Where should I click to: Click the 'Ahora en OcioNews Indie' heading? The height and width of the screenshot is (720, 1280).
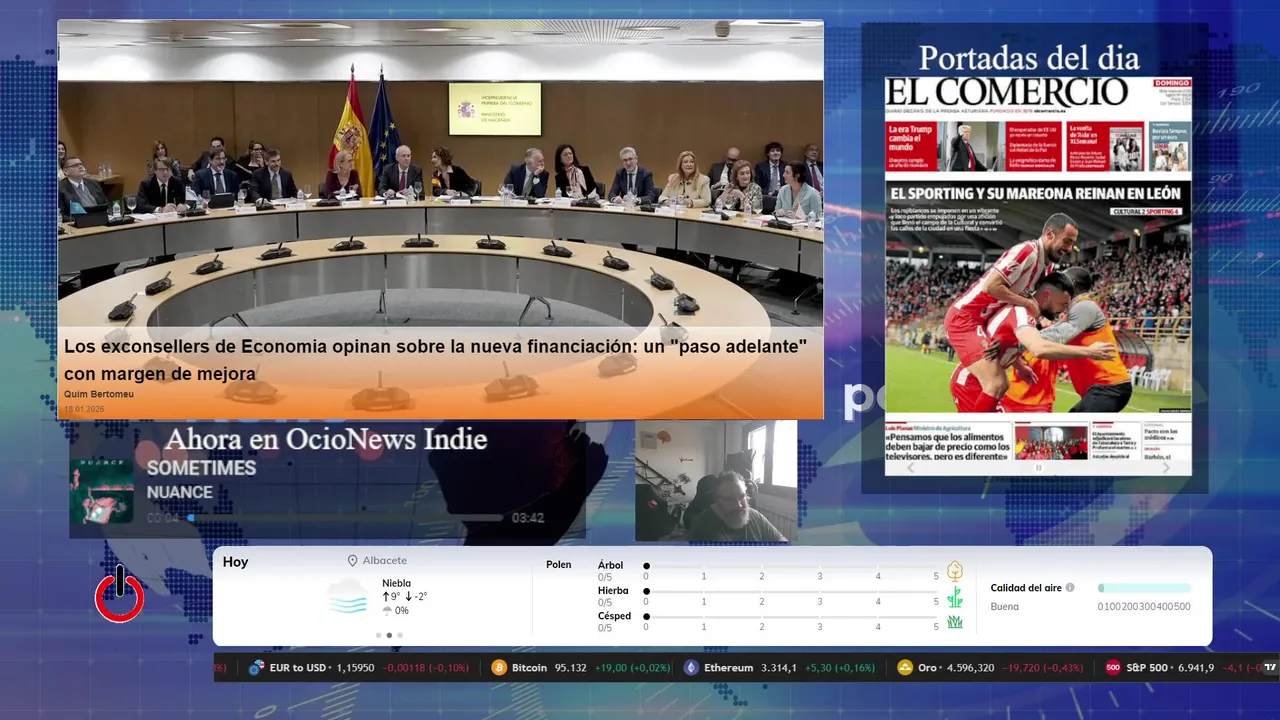(x=326, y=439)
